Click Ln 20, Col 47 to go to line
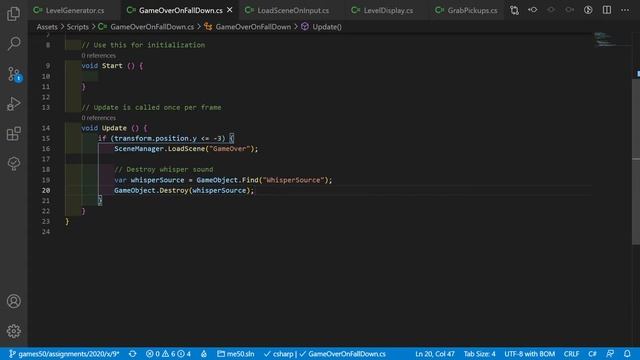 click(435, 354)
